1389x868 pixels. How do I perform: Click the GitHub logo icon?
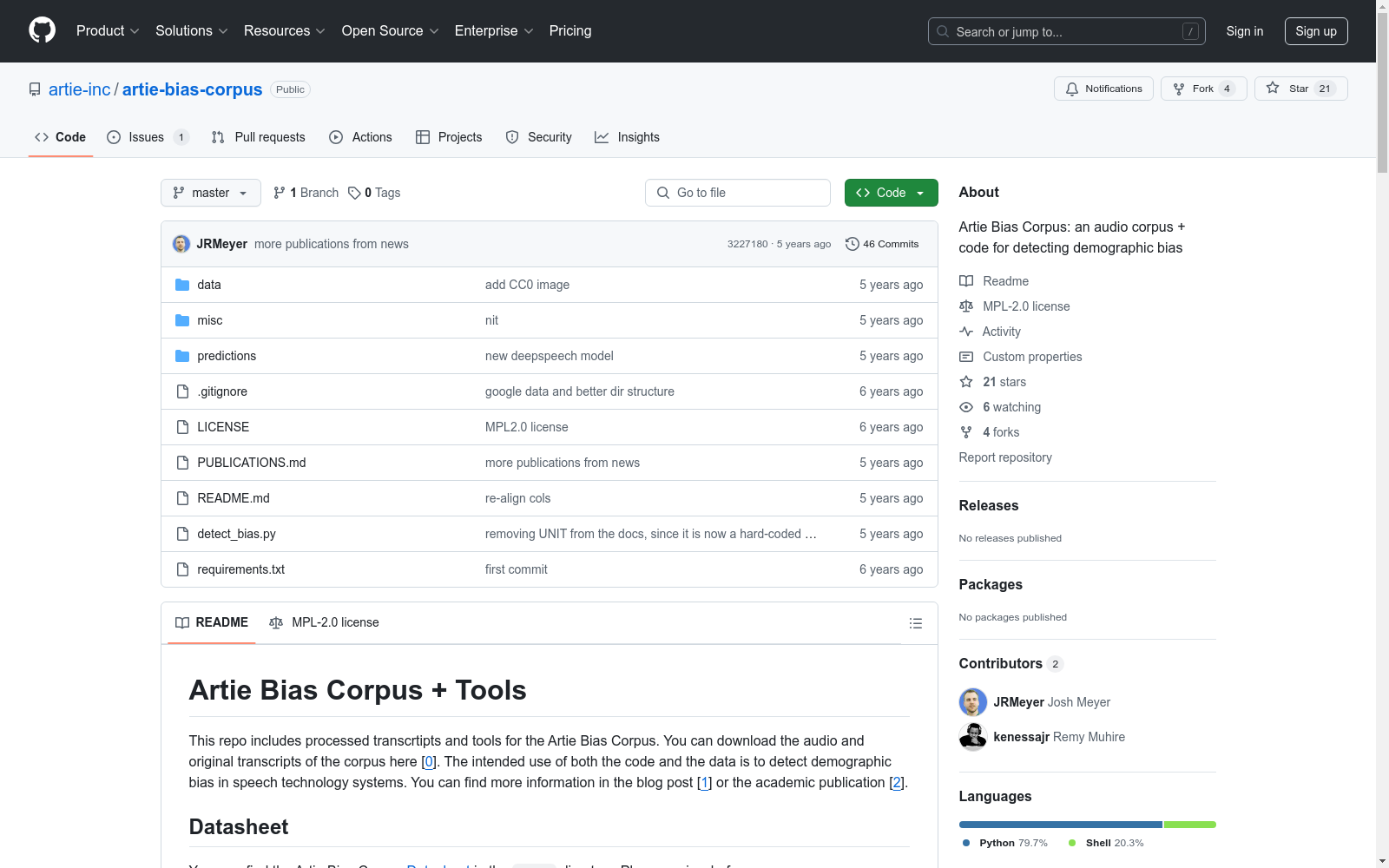coord(42,30)
